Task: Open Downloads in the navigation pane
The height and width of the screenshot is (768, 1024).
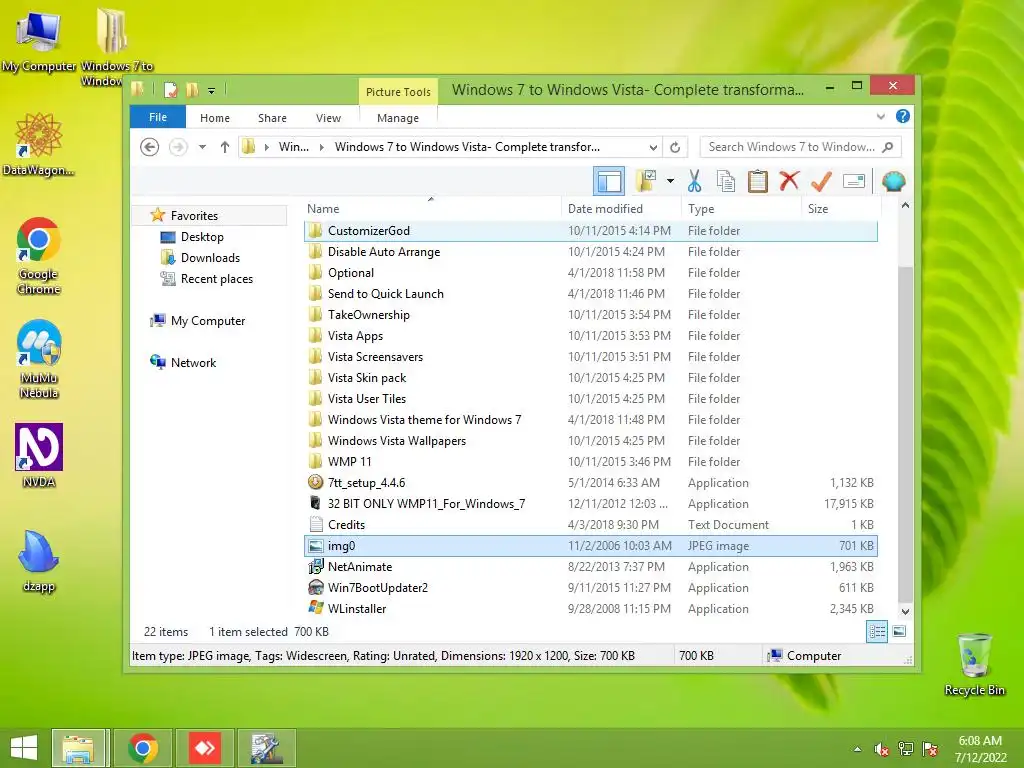Action: [x=210, y=257]
